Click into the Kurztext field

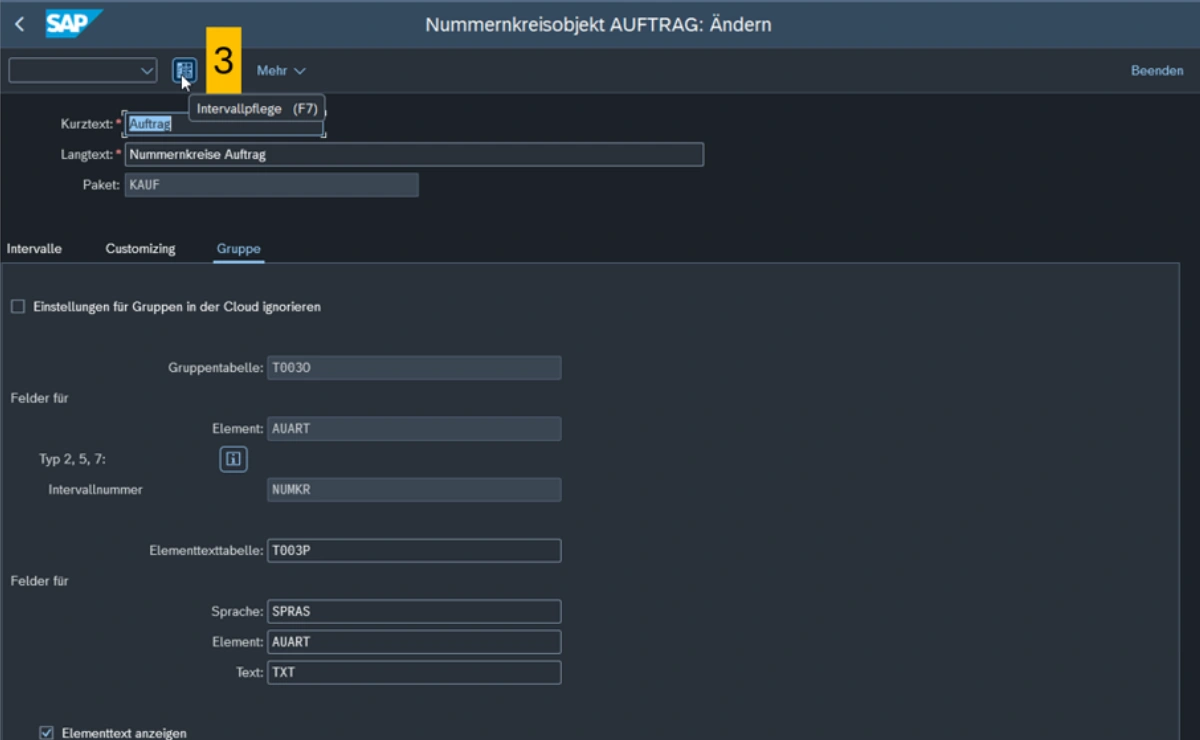[x=224, y=124]
